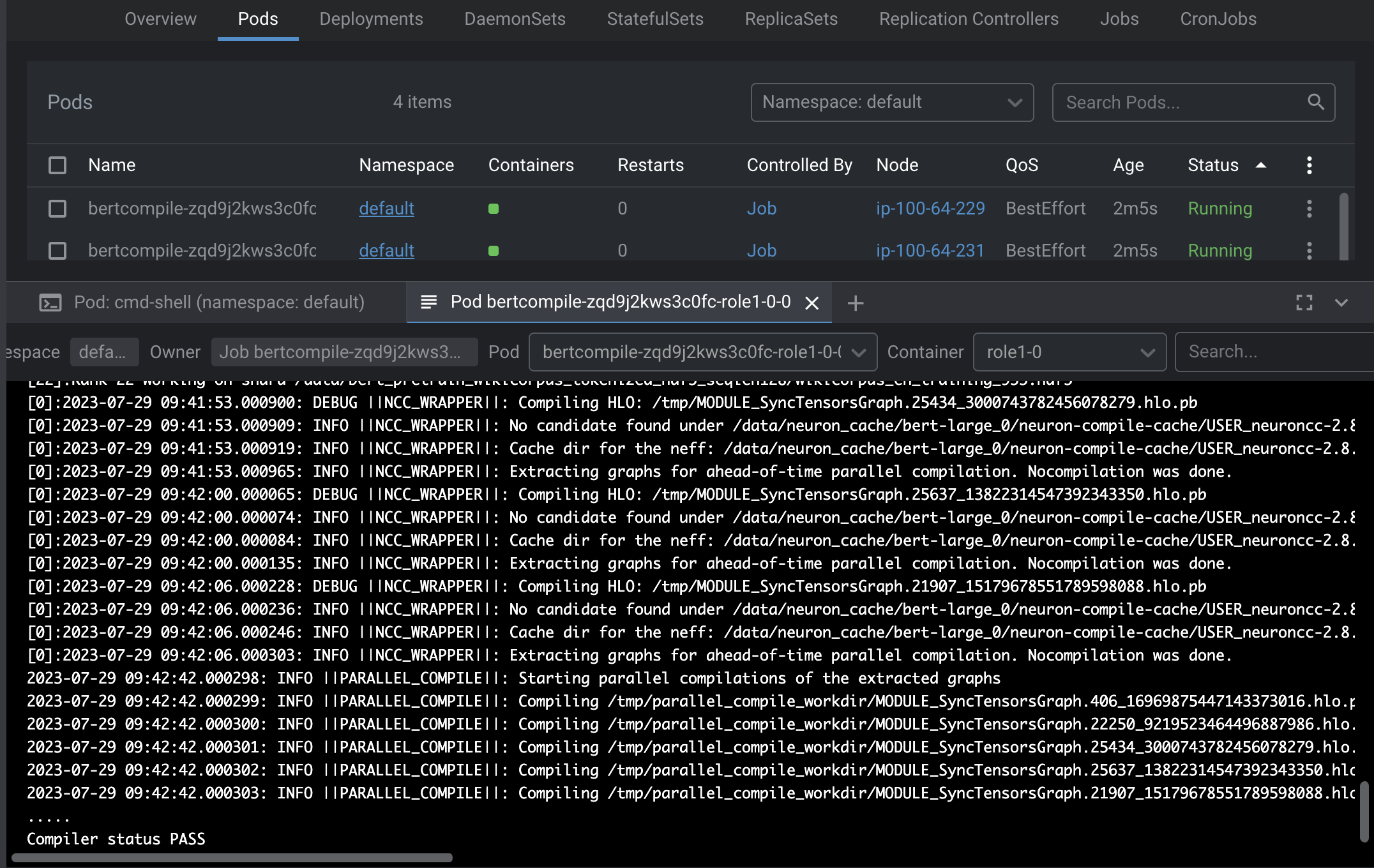Screen dimensions: 1374x868
Task: Open node link ip-100-64-229
Action: click(930, 209)
